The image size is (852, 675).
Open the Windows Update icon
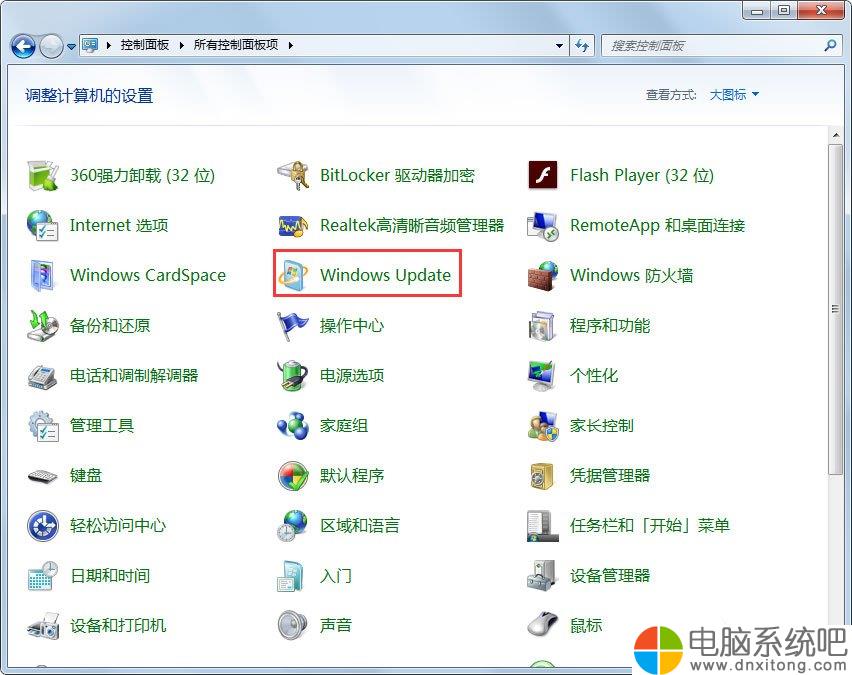(293, 275)
